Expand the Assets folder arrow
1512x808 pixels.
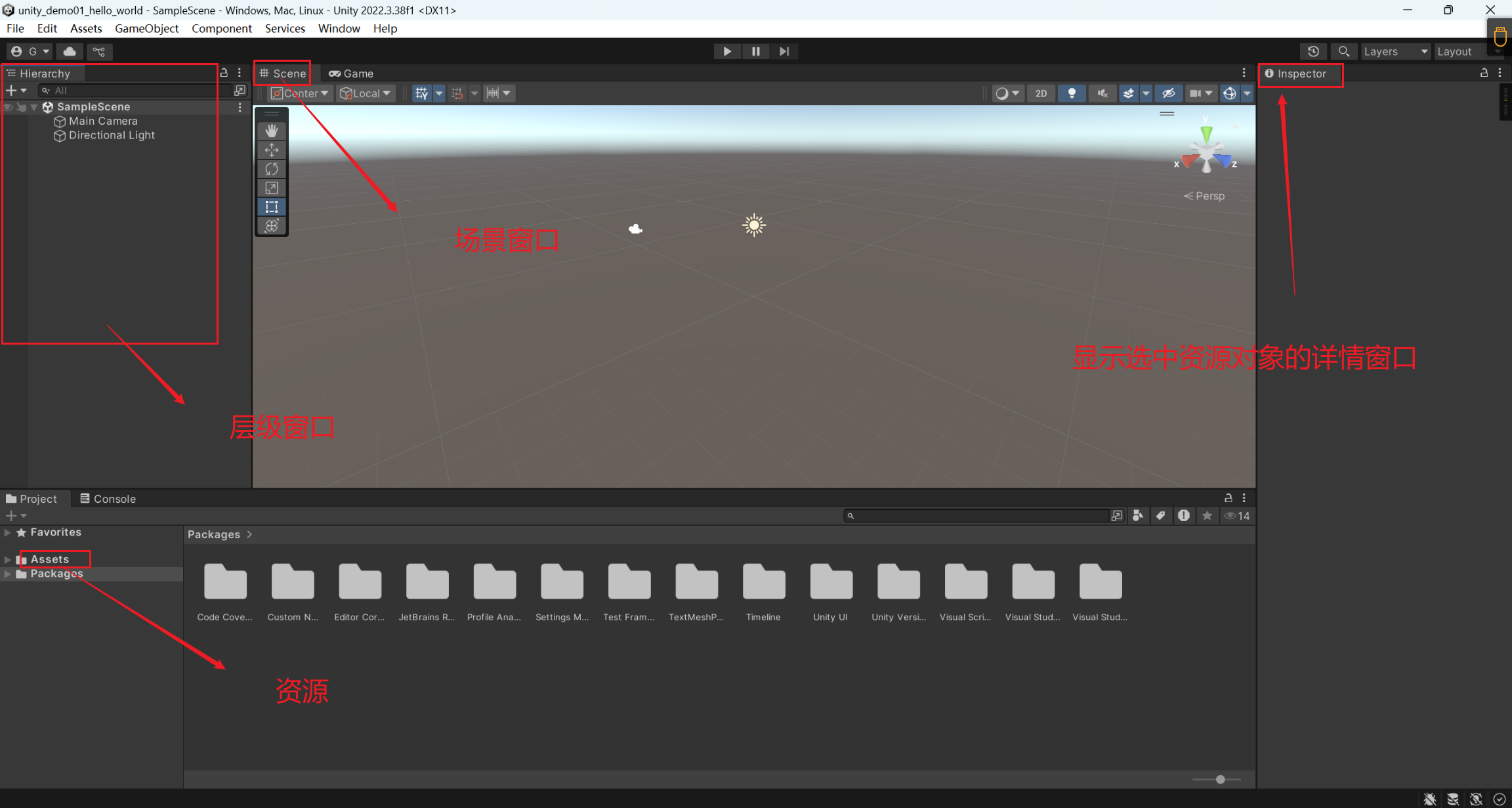click(x=8, y=559)
